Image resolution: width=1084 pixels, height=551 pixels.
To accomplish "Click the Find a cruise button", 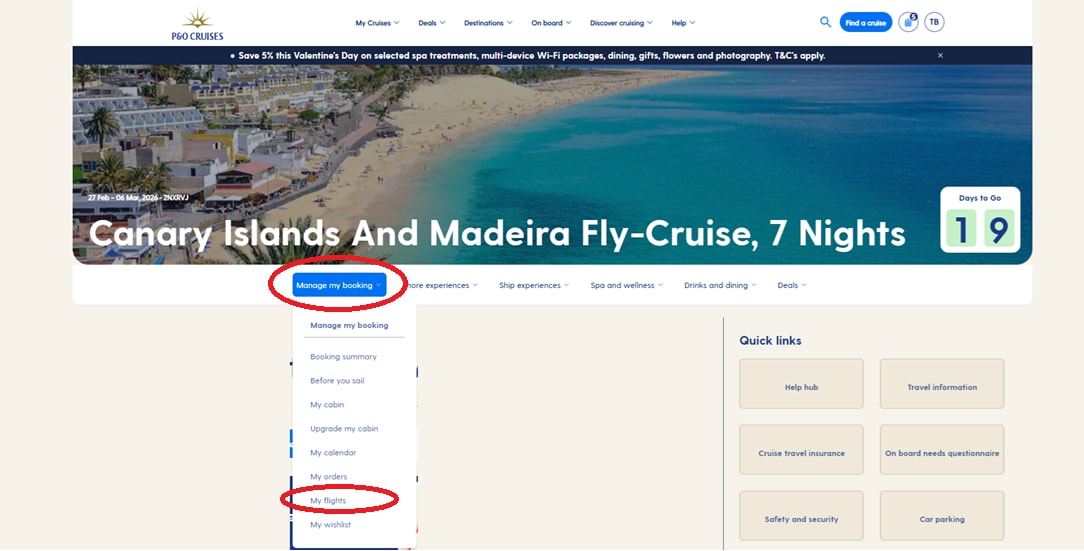I will pyautogui.click(x=866, y=22).
